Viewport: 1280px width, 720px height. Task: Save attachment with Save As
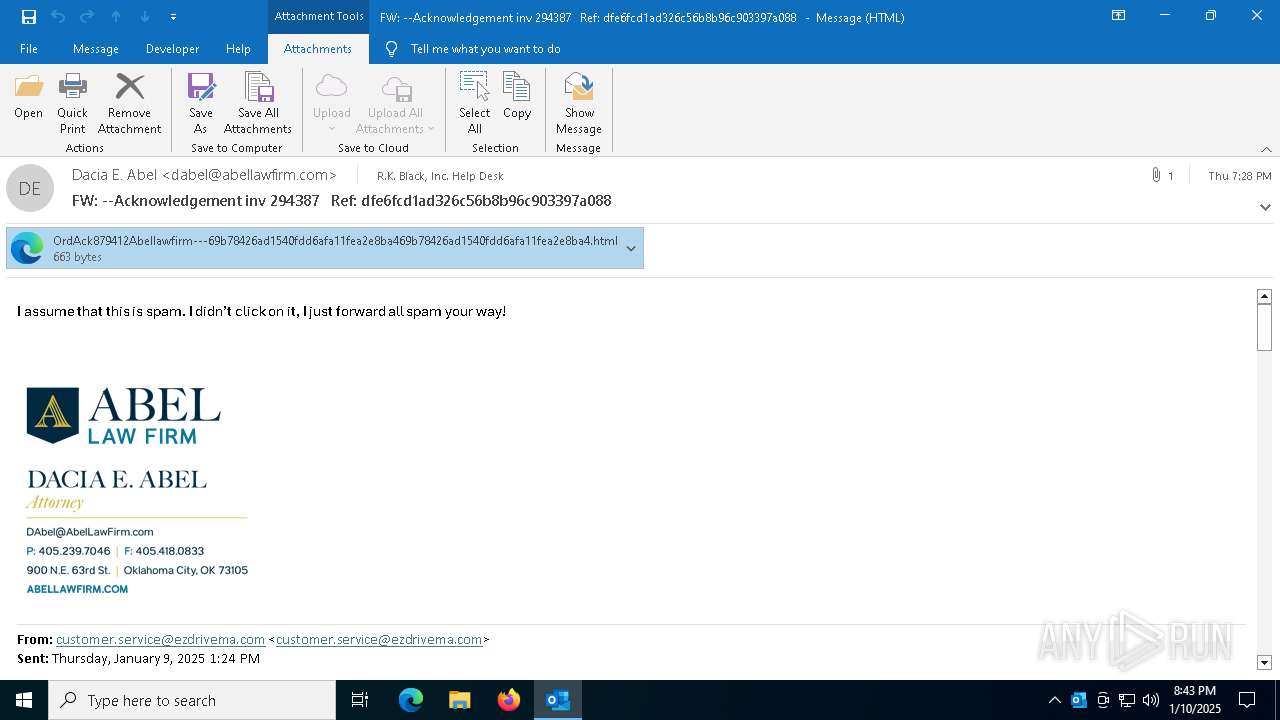coord(200,102)
